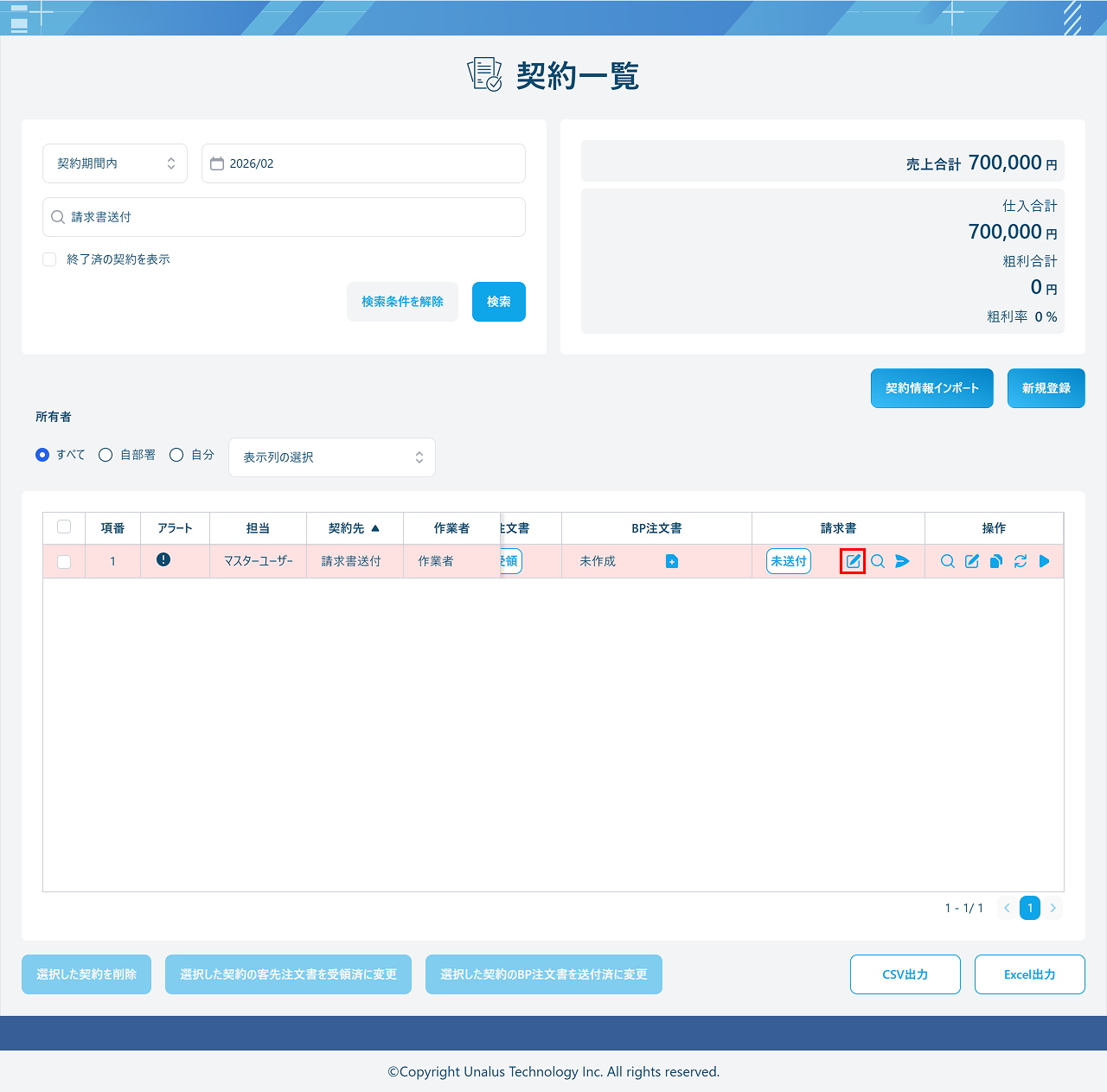This screenshot has height=1092, width=1107.
Task: Click the invoice edit pencil icon
Action: pos(853,561)
